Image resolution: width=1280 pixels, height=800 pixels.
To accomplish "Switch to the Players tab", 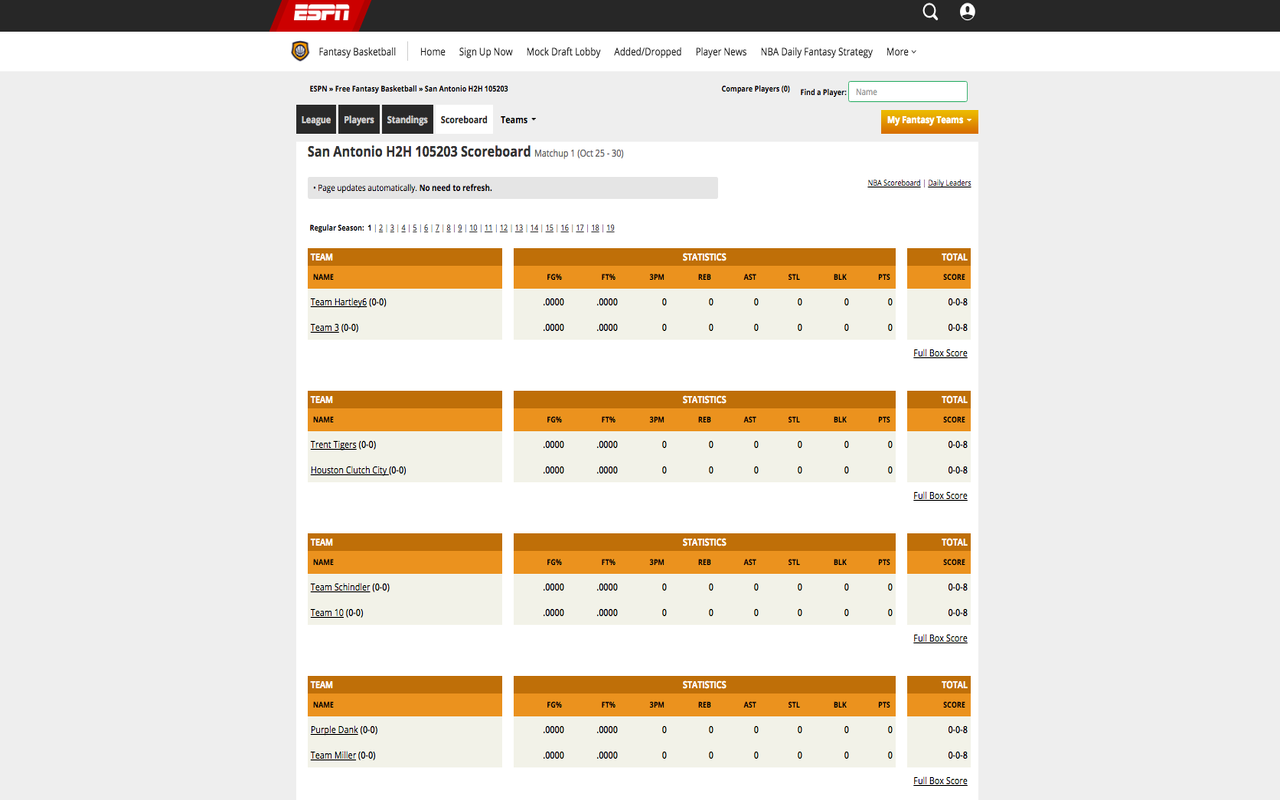I will [x=359, y=120].
